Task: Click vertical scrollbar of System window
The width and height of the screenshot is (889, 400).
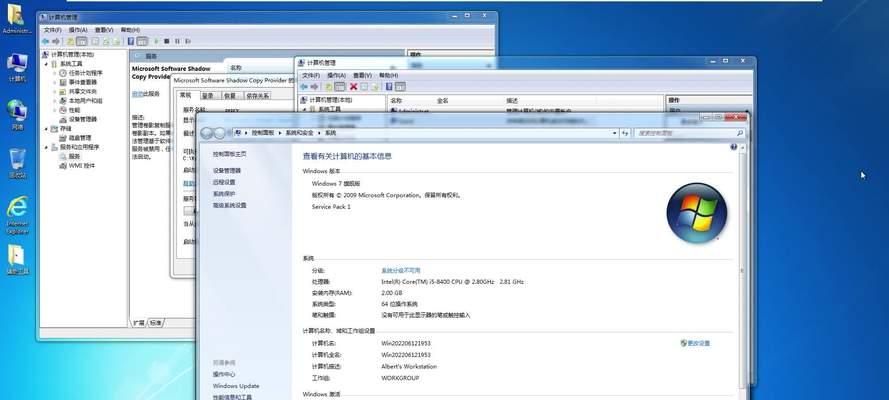Action: coord(743,271)
